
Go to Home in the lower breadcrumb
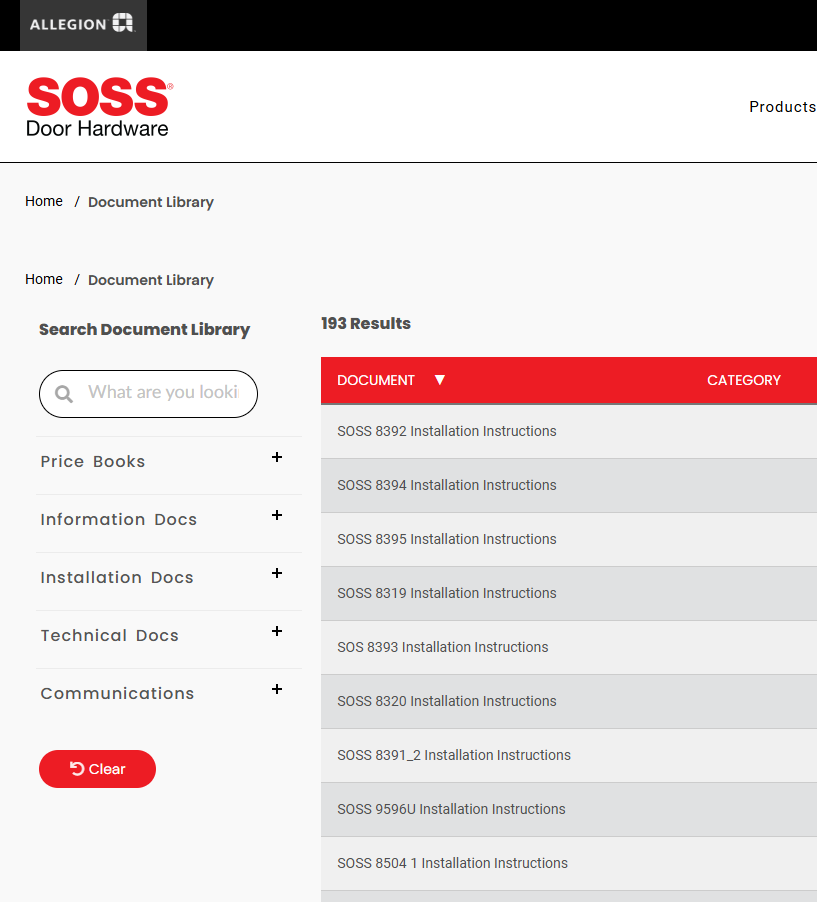tap(44, 279)
